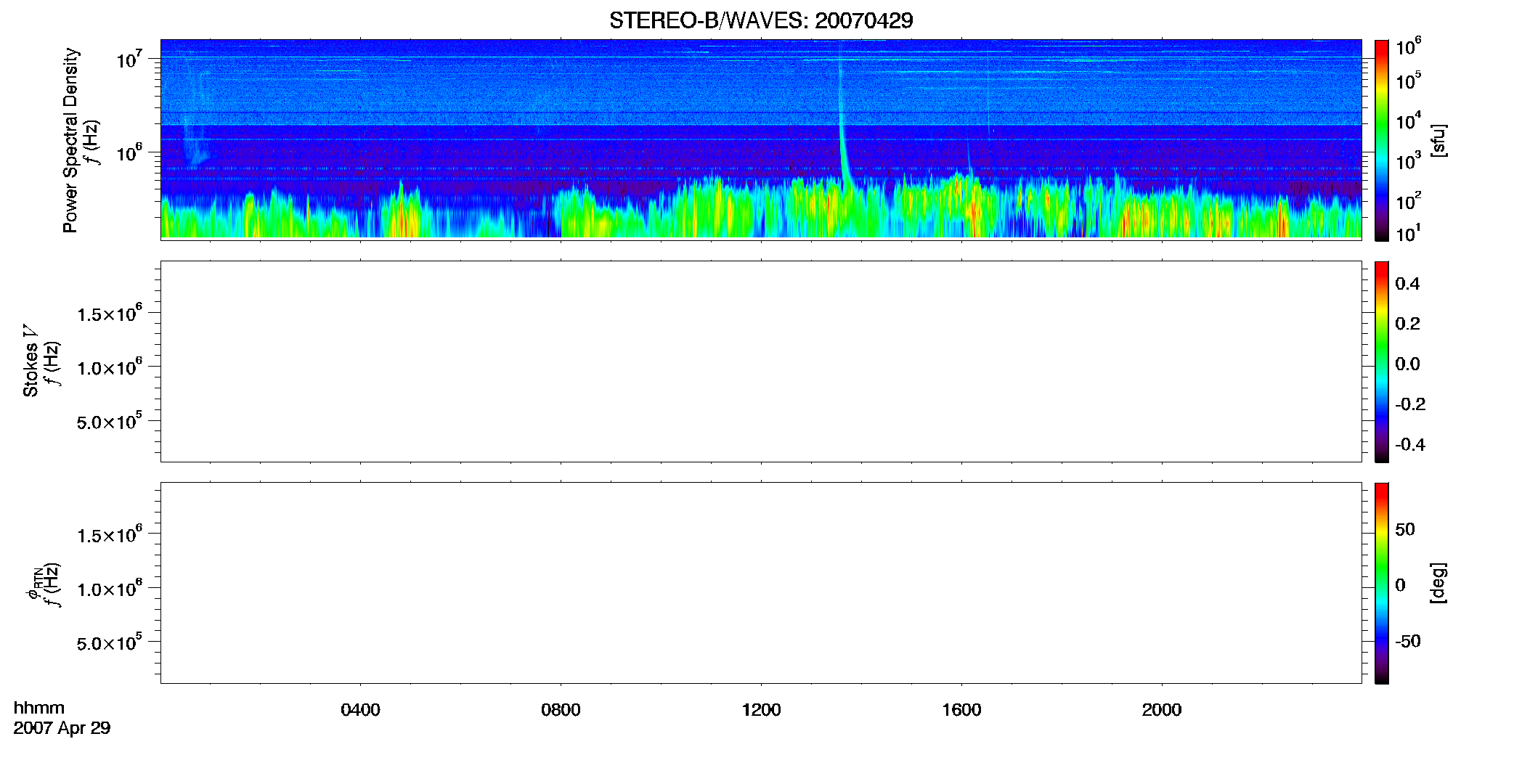
Task: Click the 1600 time tick label
Action: (961, 709)
